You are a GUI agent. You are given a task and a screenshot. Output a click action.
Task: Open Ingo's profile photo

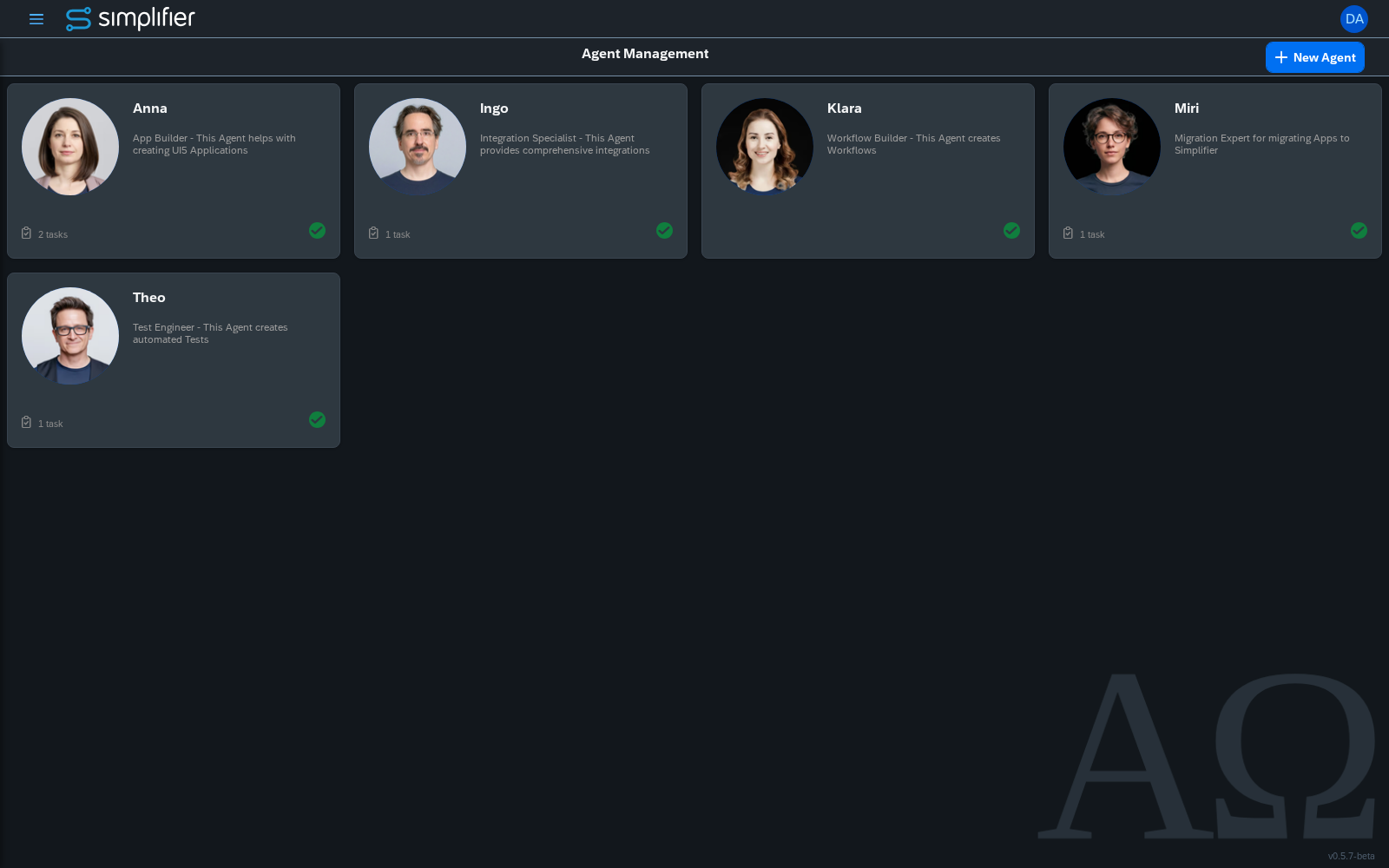tap(418, 147)
